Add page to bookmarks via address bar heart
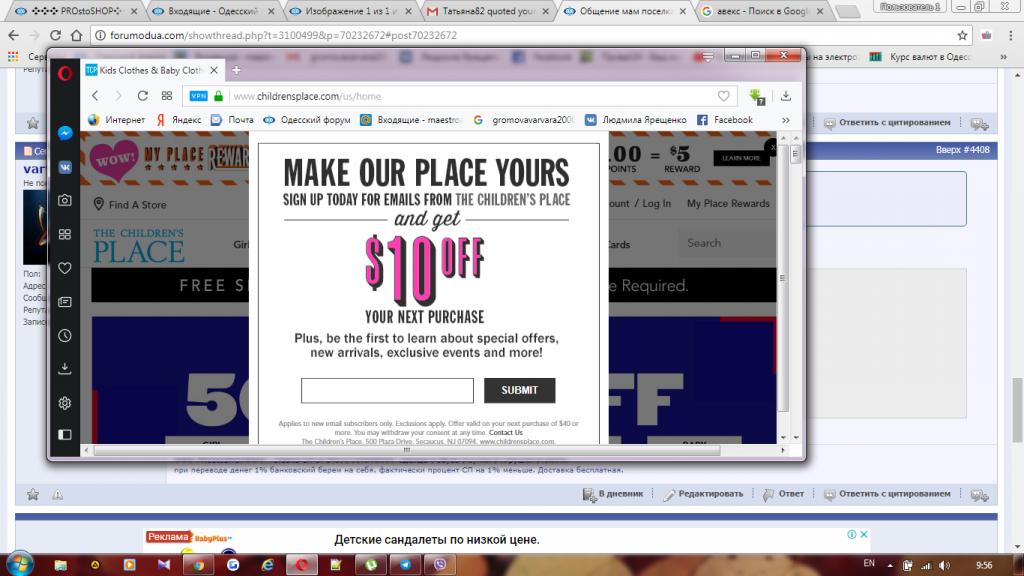 pos(723,96)
